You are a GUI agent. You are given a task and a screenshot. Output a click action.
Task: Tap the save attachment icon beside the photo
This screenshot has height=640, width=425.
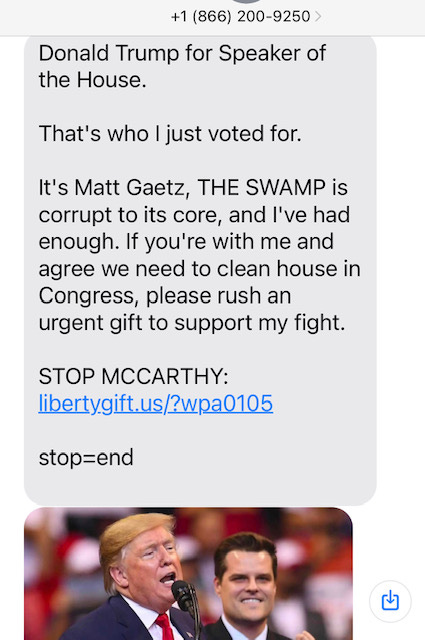390,601
